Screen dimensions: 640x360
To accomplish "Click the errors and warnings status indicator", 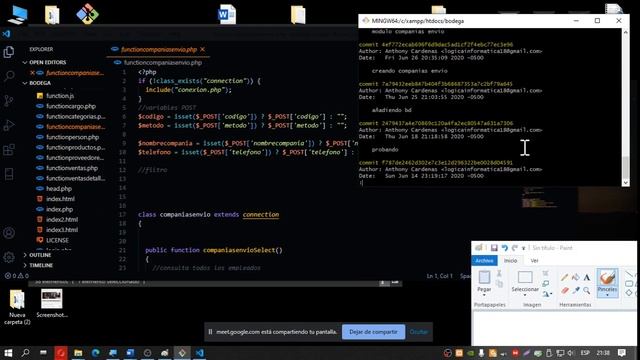I will [16, 276].
